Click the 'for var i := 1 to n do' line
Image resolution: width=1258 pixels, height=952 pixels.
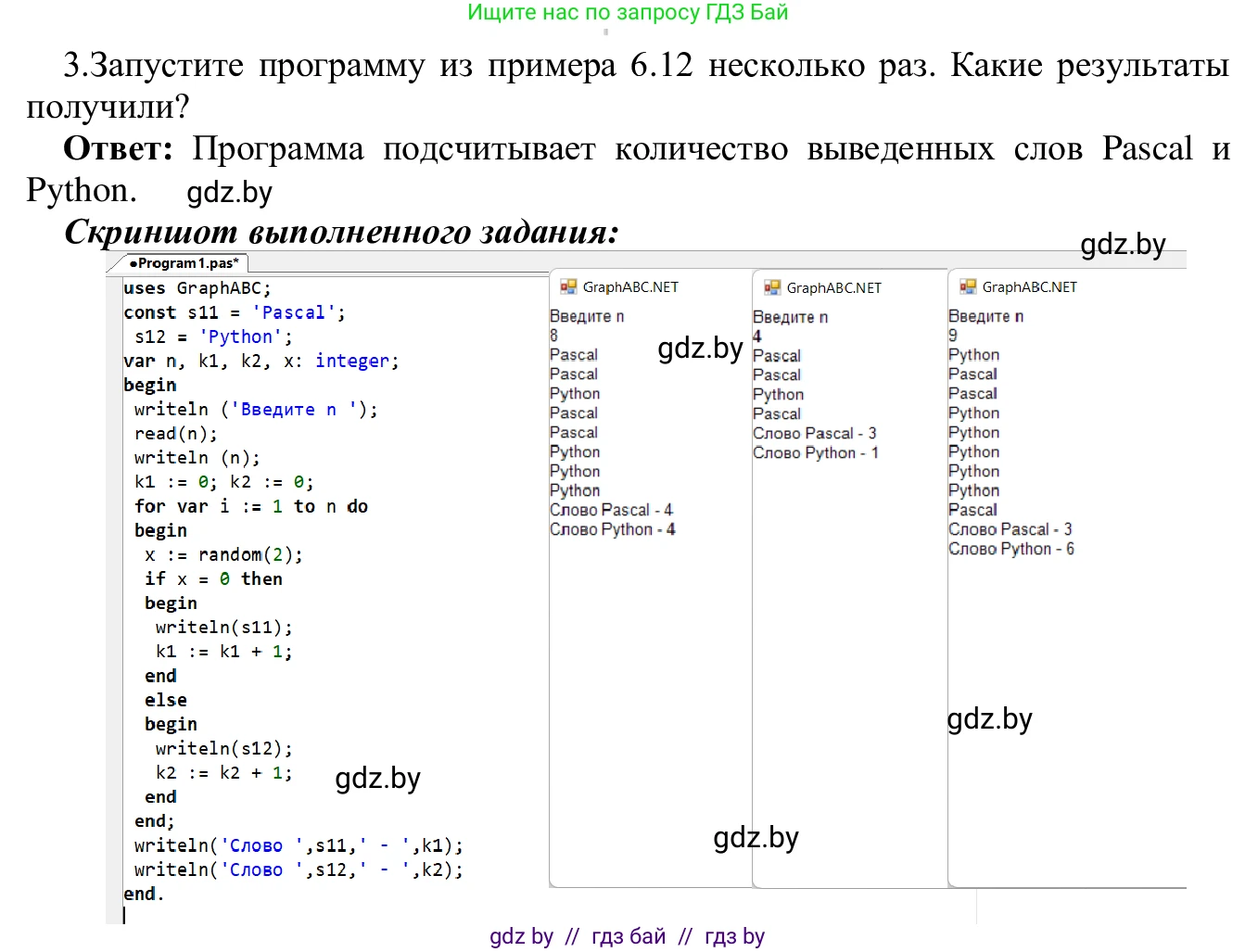click(x=250, y=506)
